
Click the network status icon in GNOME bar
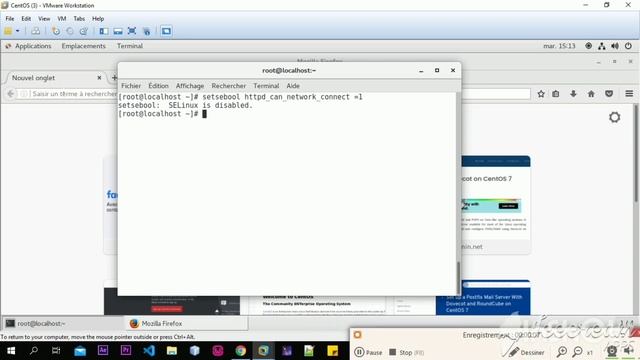602,46
